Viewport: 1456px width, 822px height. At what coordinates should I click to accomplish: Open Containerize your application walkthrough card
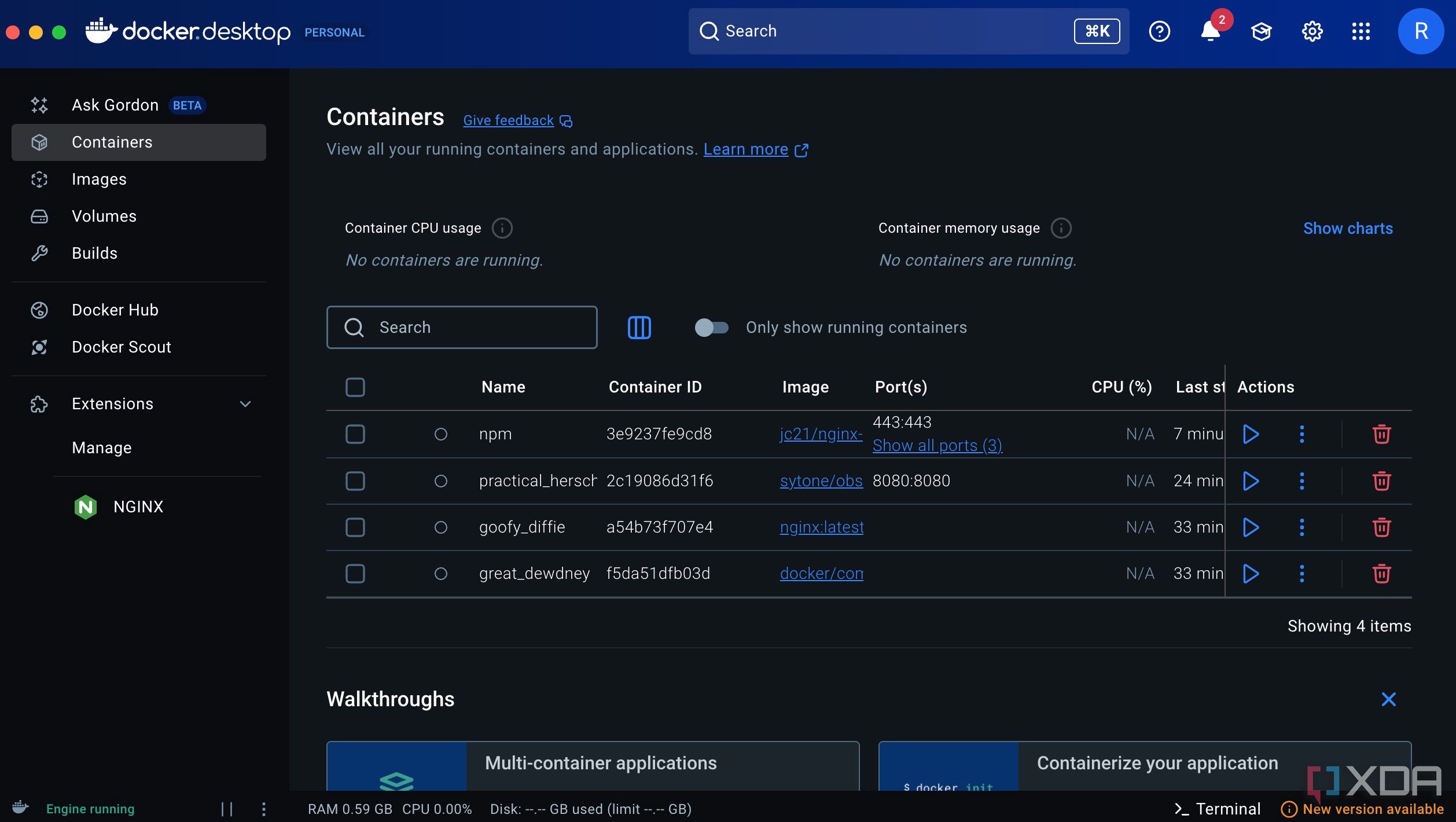pyautogui.click(x=1145, y=766)
